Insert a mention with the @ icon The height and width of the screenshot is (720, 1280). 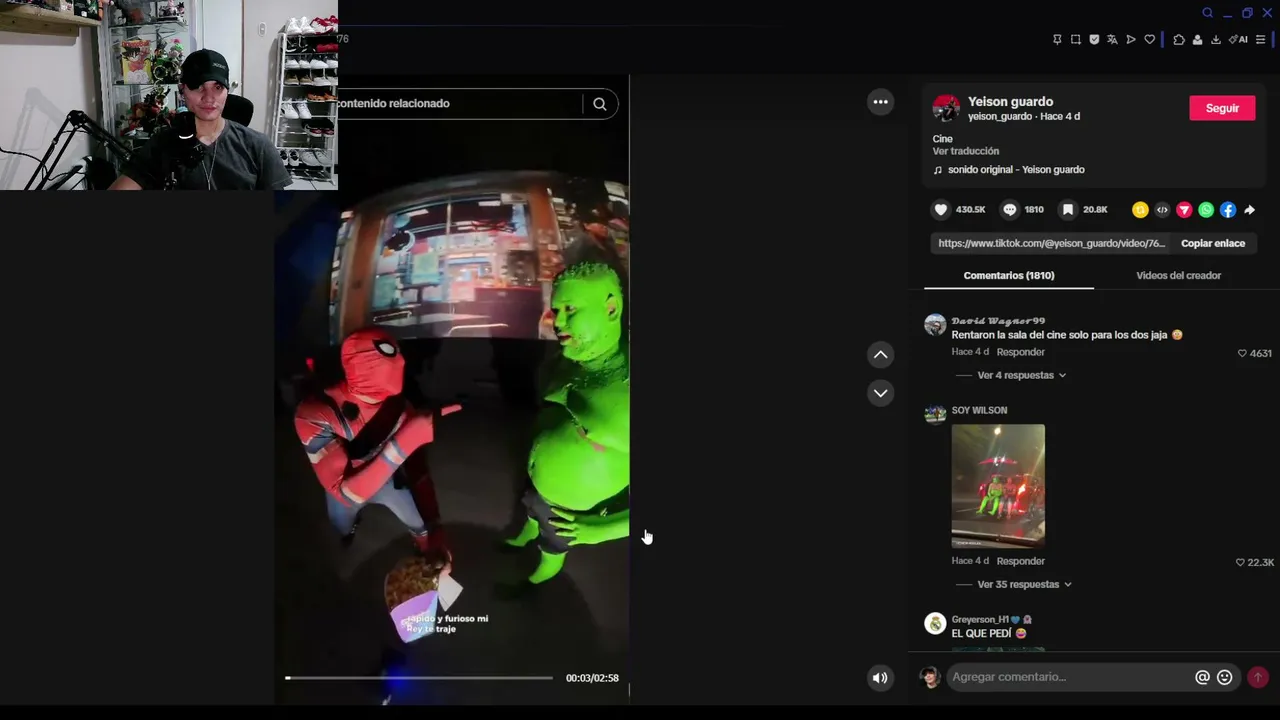coord(1203,677)
